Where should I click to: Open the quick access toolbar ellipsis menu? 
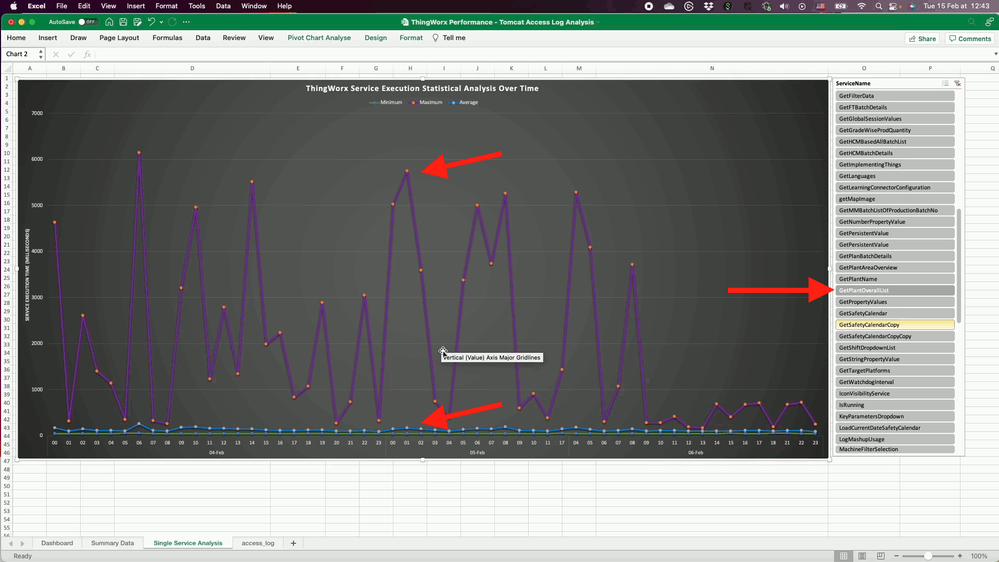[x=186, y=22]
